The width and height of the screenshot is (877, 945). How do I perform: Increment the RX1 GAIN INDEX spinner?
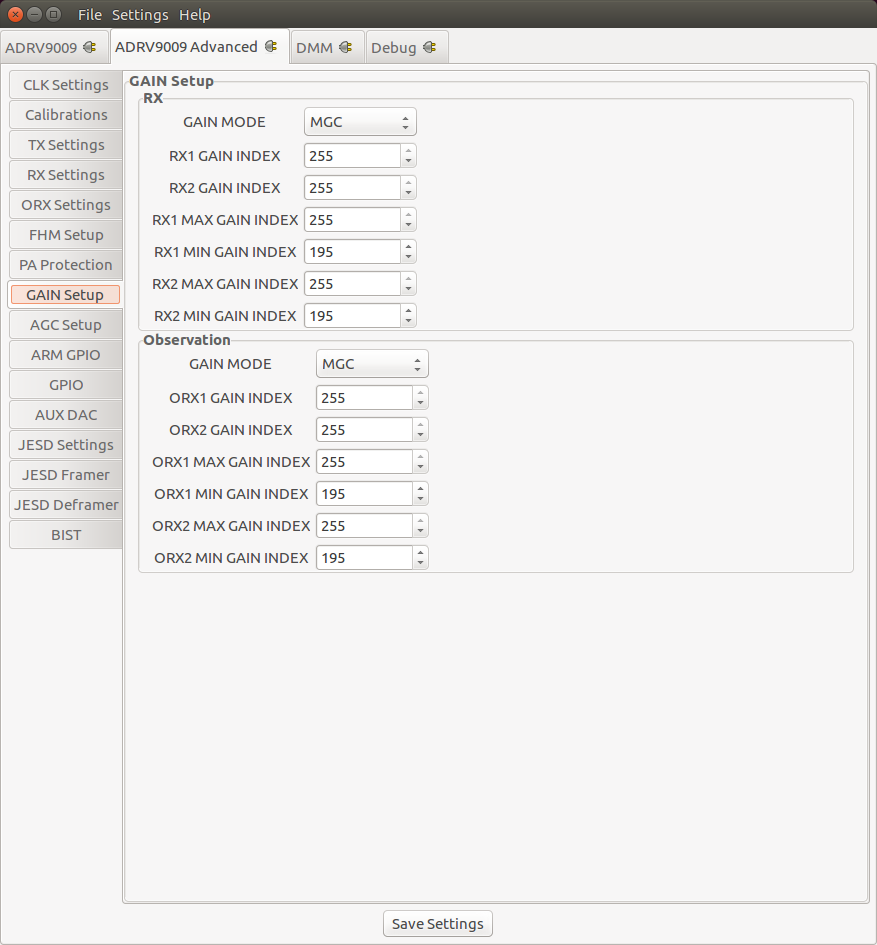pyautogui.click(x=408, y=151)
